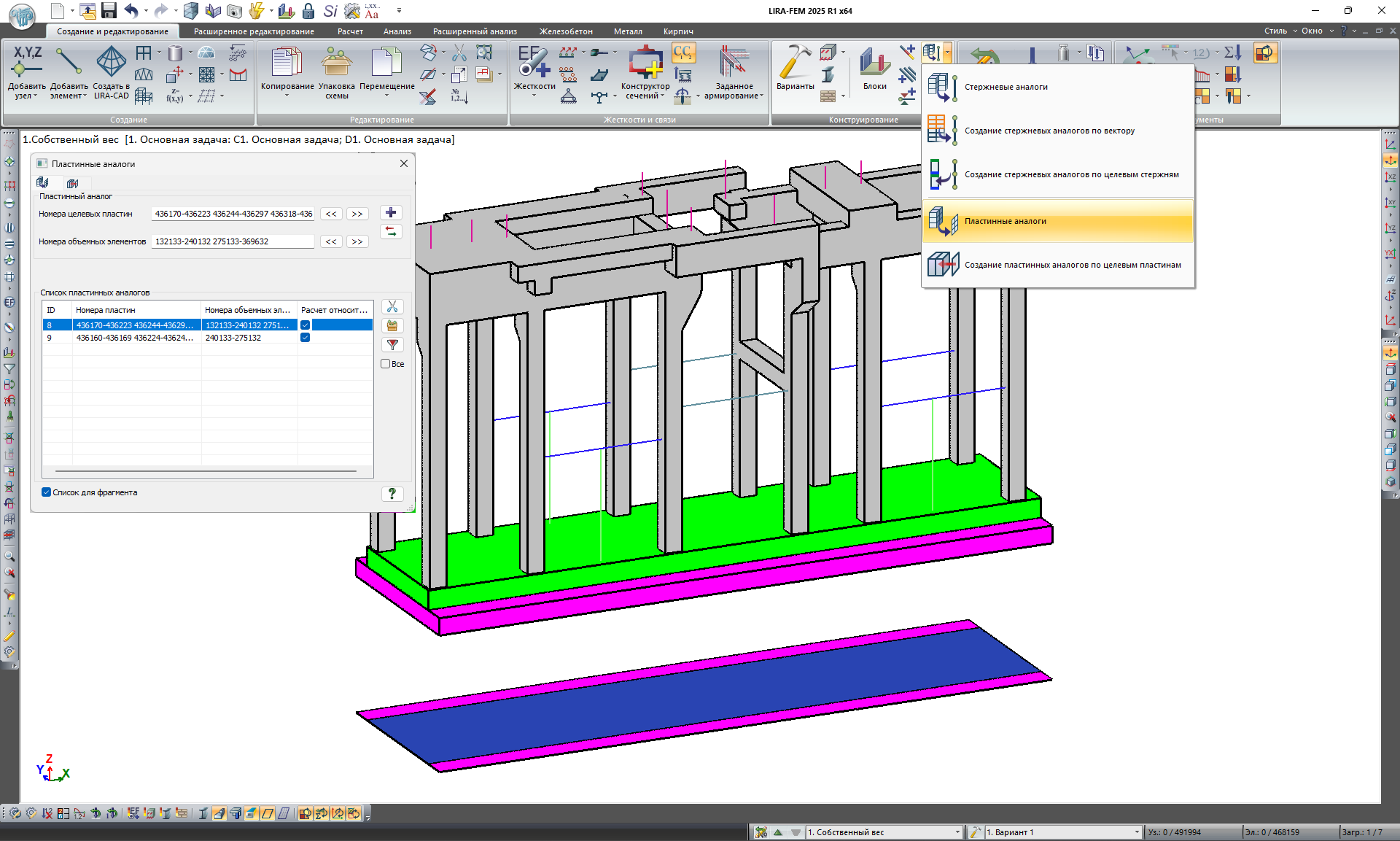Click the scissors delete icon beside the analog list
This screenshot has height=841, width=1400.
(392, 307)
